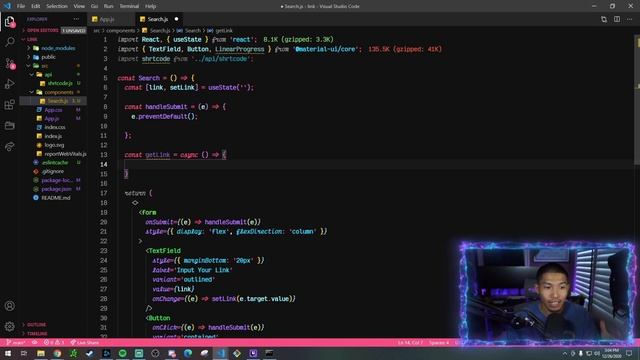Open logo.svg in the file tree

pyautogui.click(x=54, y=145)
